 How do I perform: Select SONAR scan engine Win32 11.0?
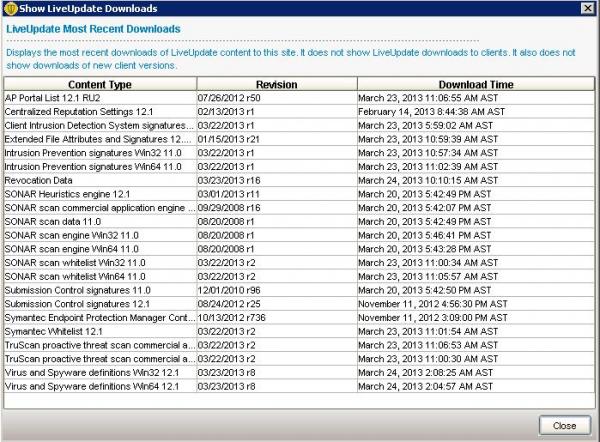(x=299, y=235)
